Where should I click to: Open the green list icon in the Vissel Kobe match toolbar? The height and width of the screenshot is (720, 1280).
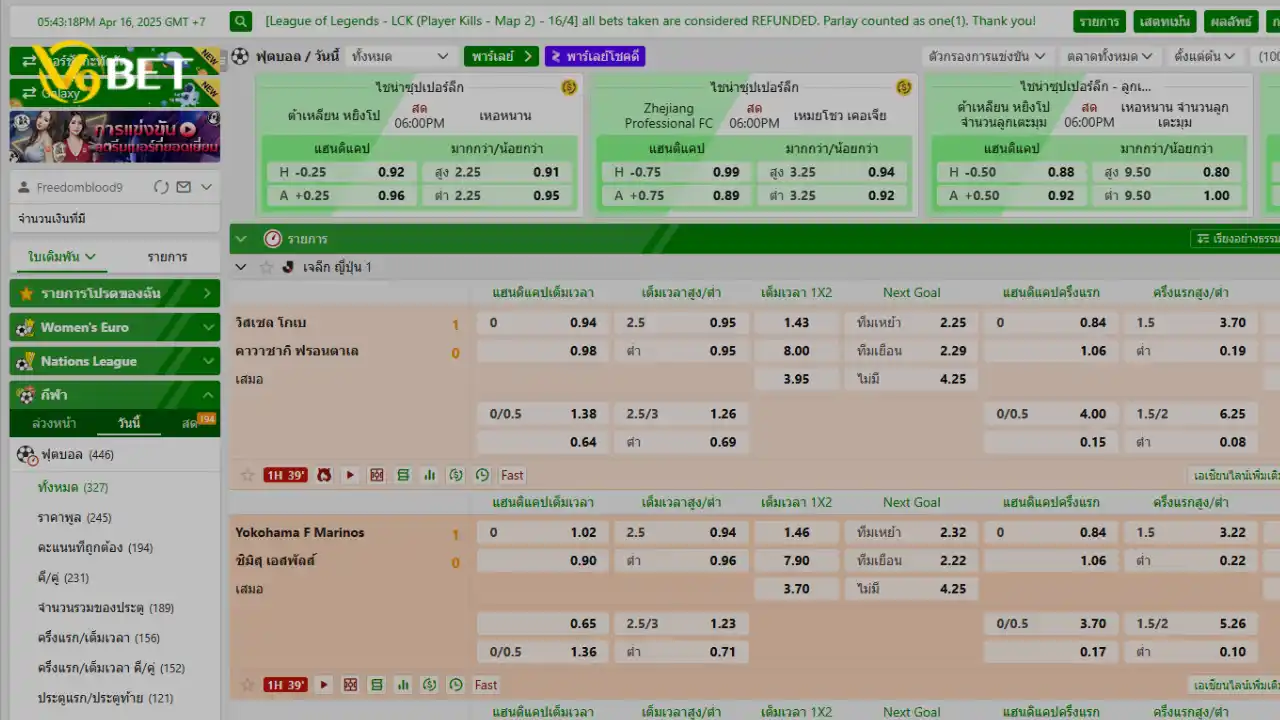click(403, 475)
